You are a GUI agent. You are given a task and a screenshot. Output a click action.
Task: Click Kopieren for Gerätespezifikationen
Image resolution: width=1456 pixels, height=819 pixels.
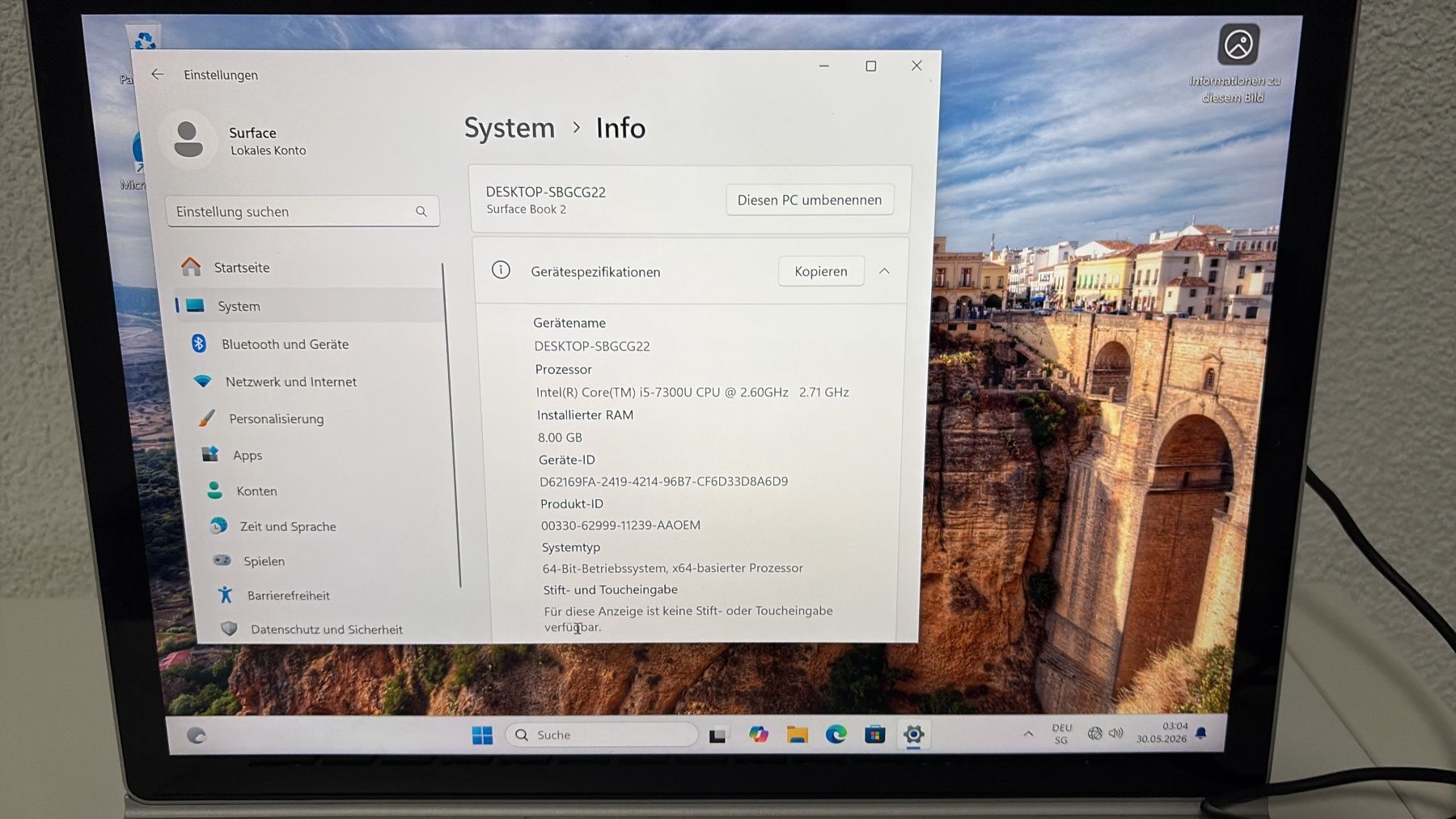pyautogui.click(x=821, y=271)
